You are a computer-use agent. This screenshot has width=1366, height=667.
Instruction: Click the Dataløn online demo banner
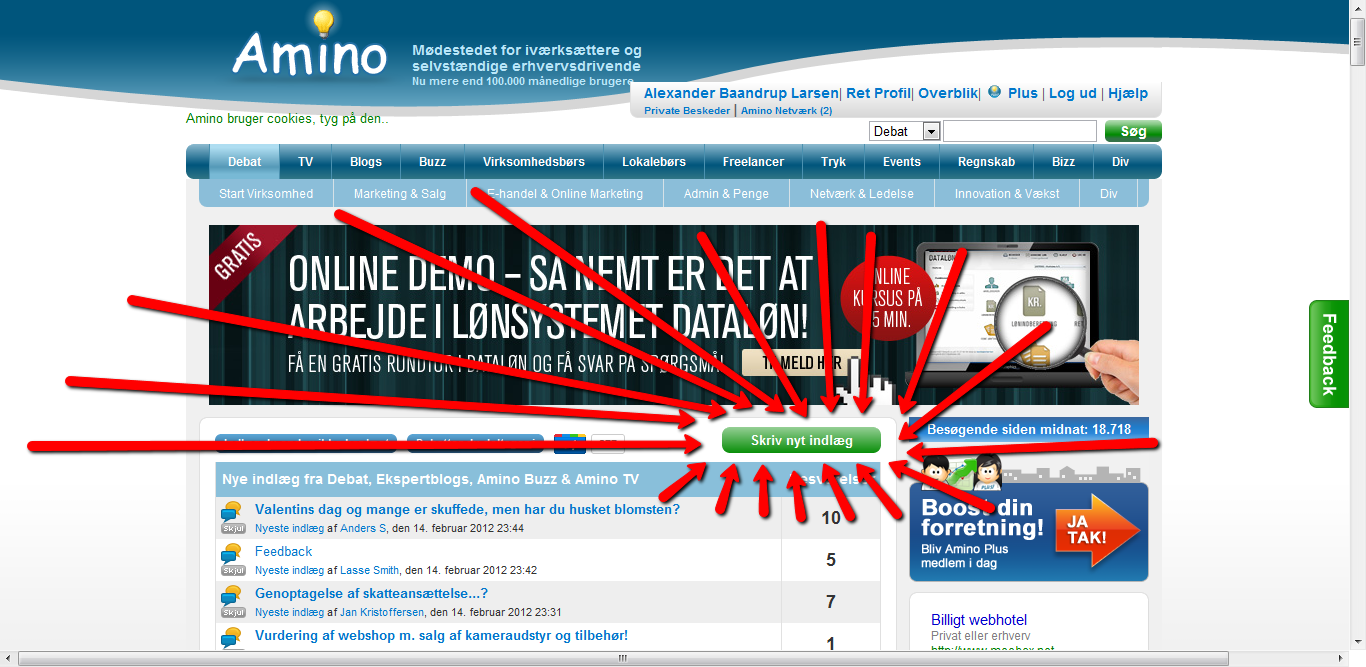tap(673, 314)
